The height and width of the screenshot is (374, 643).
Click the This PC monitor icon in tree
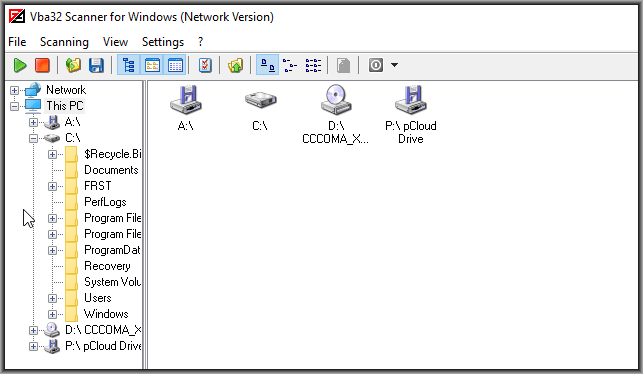tap(33, 106)
